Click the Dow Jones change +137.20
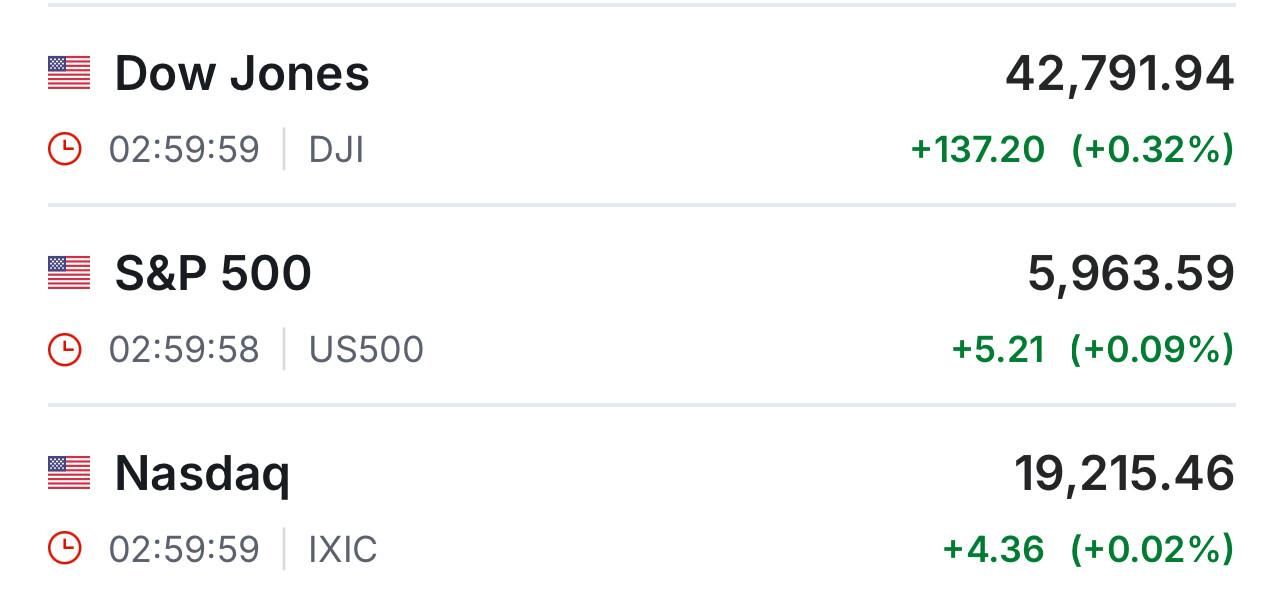 click(x=977, y=150)
